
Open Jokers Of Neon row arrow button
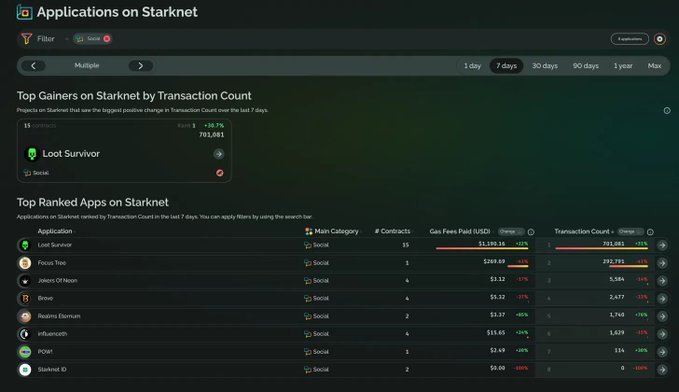[662, 281]
